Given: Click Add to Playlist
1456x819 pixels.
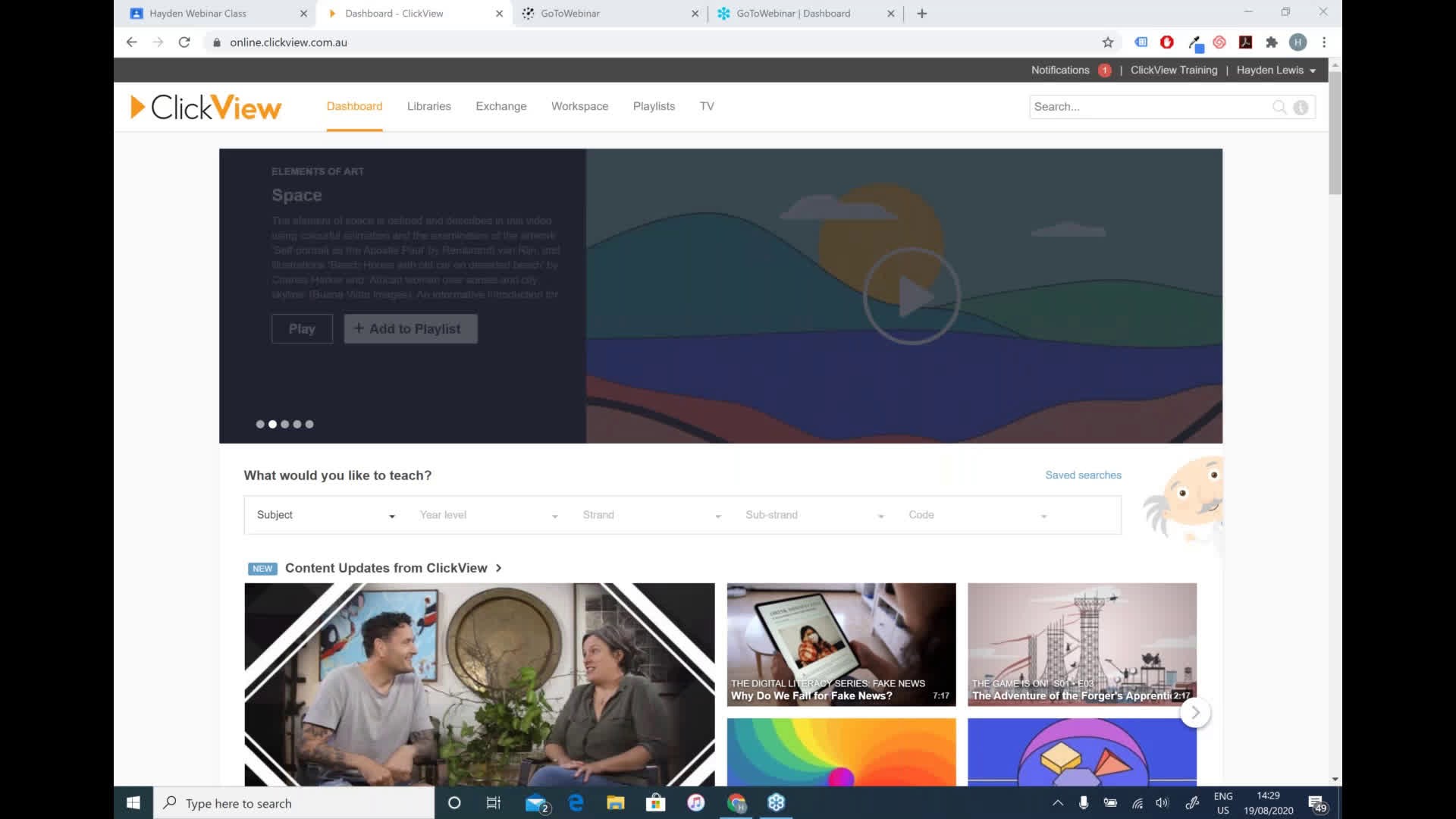Looking at the screenshot, I should (410, 328).
